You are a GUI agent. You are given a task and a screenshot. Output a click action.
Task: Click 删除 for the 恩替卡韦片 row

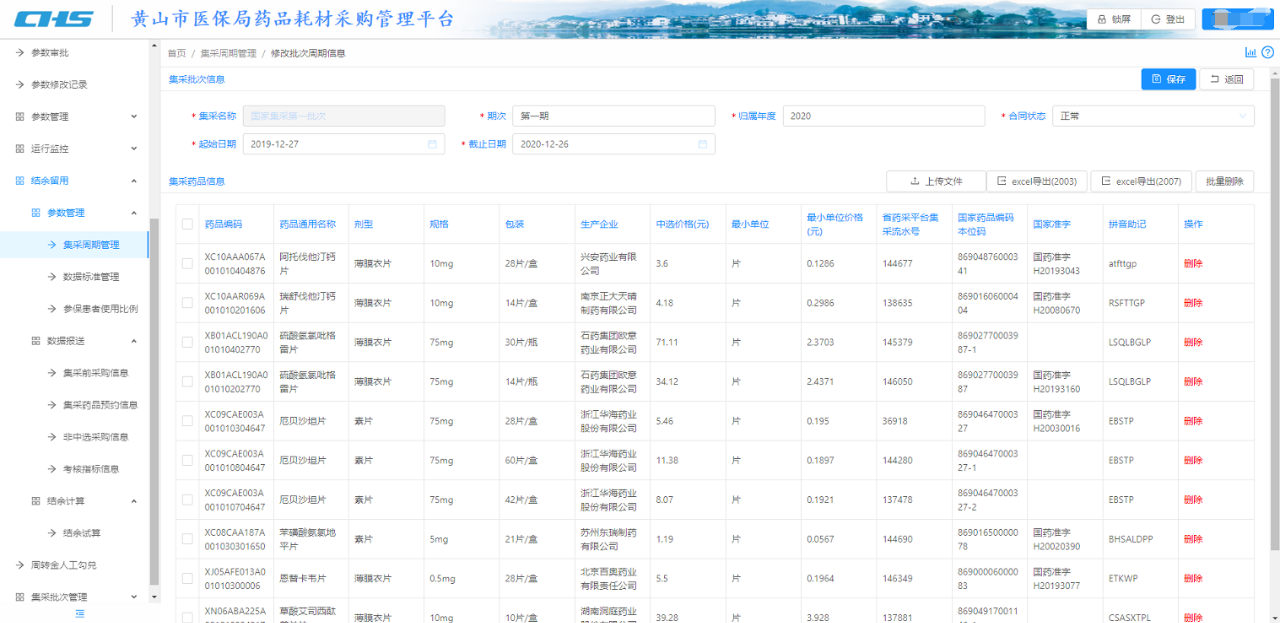[1193, 579]
